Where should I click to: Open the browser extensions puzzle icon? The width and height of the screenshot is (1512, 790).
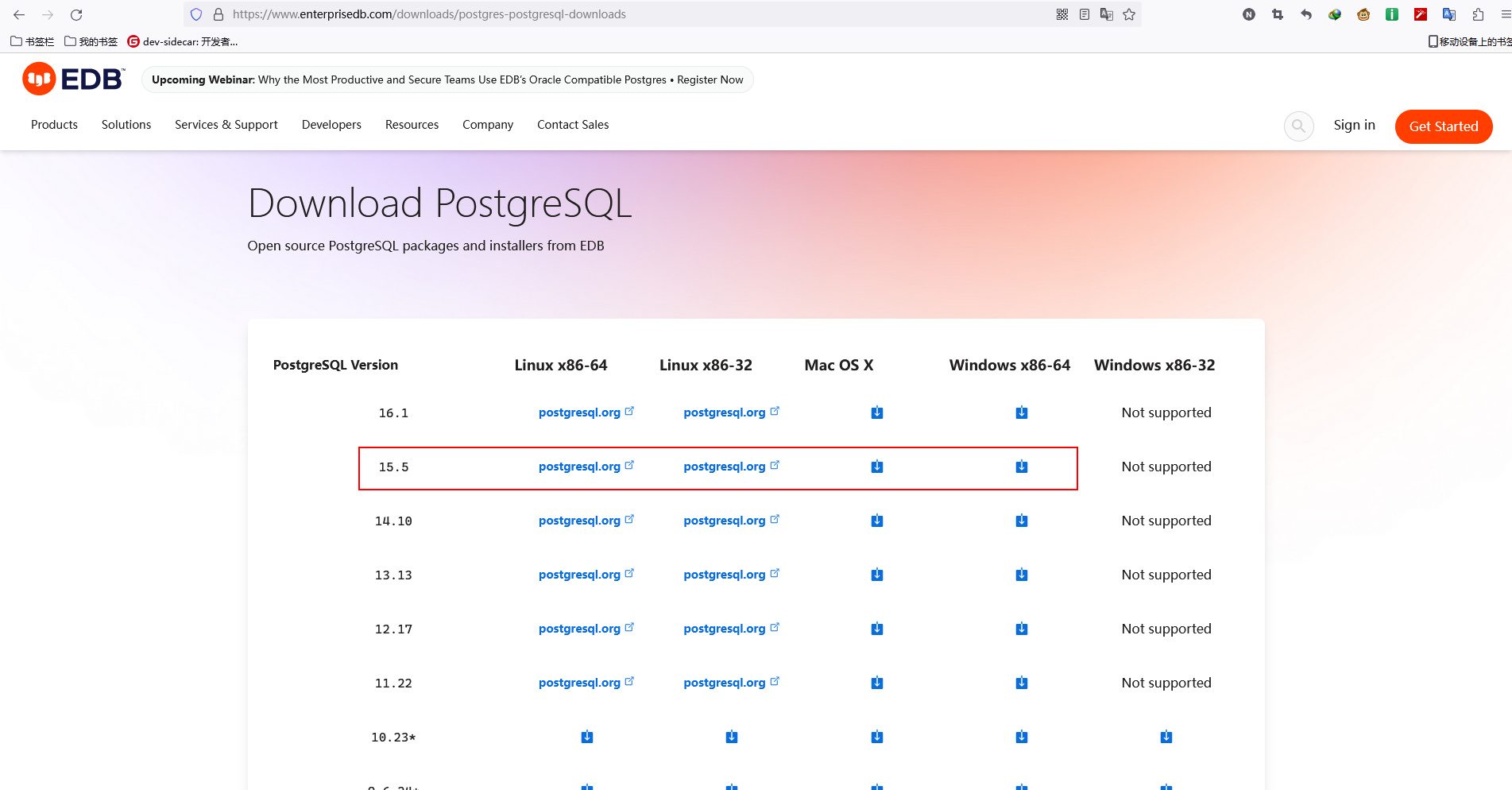1478,14
